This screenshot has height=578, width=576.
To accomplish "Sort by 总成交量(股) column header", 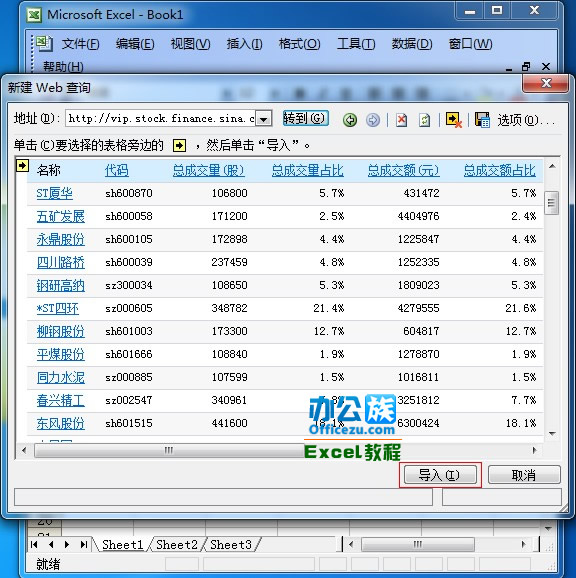I will pos(209,170).
